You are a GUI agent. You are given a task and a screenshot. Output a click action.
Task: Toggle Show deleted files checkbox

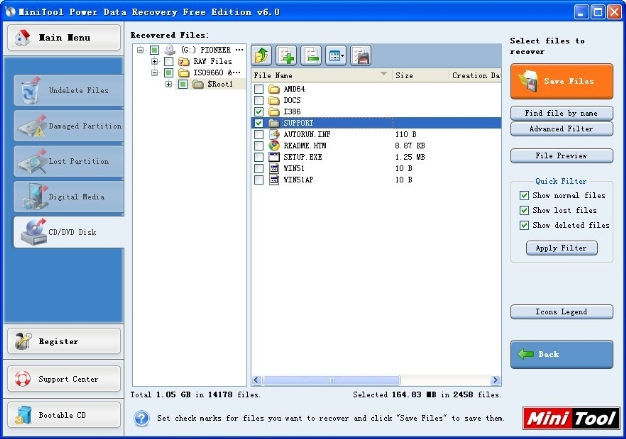(x=524, y=225)
